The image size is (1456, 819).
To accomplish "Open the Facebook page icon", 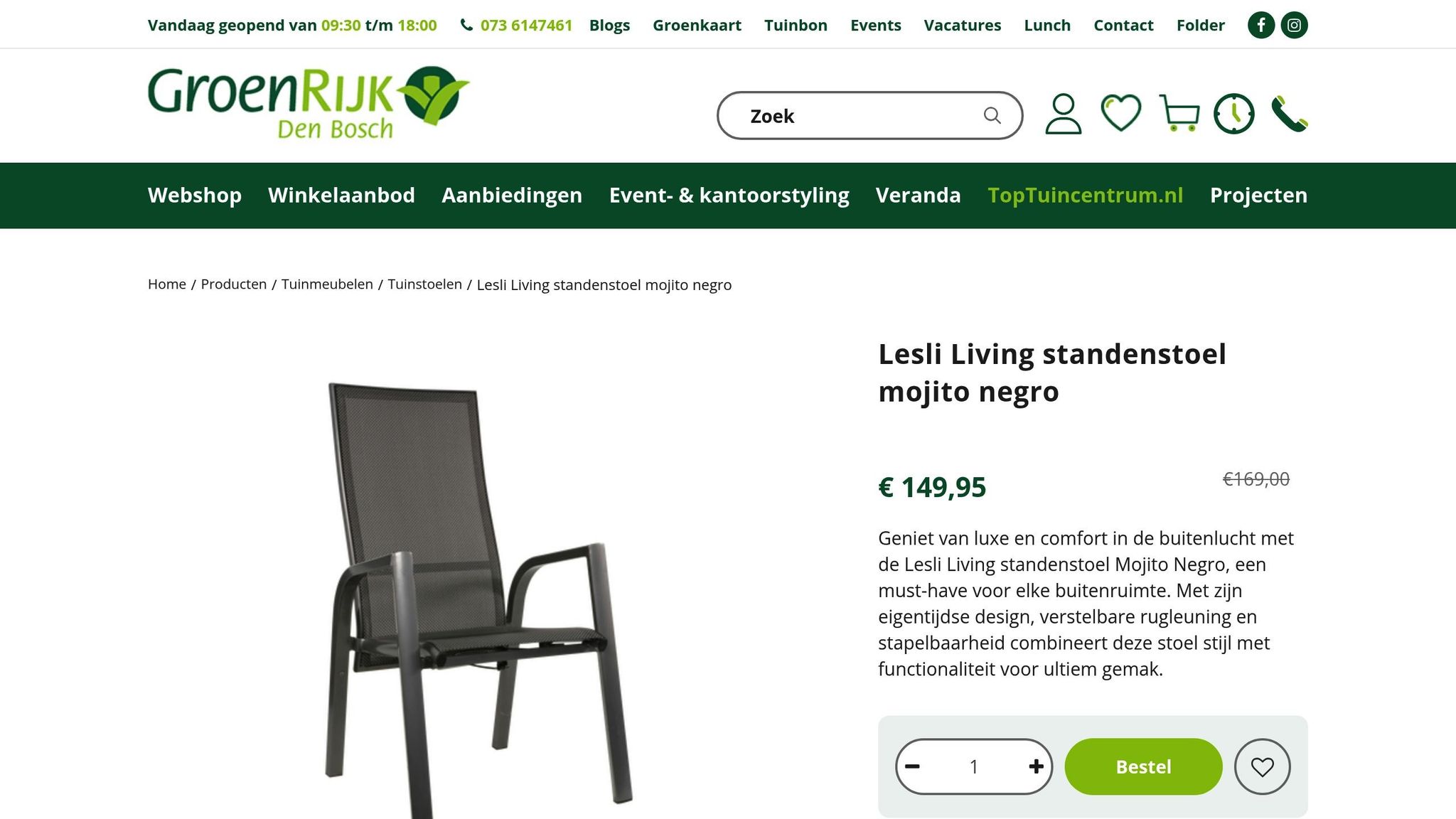I will (x=1261, y=26).
